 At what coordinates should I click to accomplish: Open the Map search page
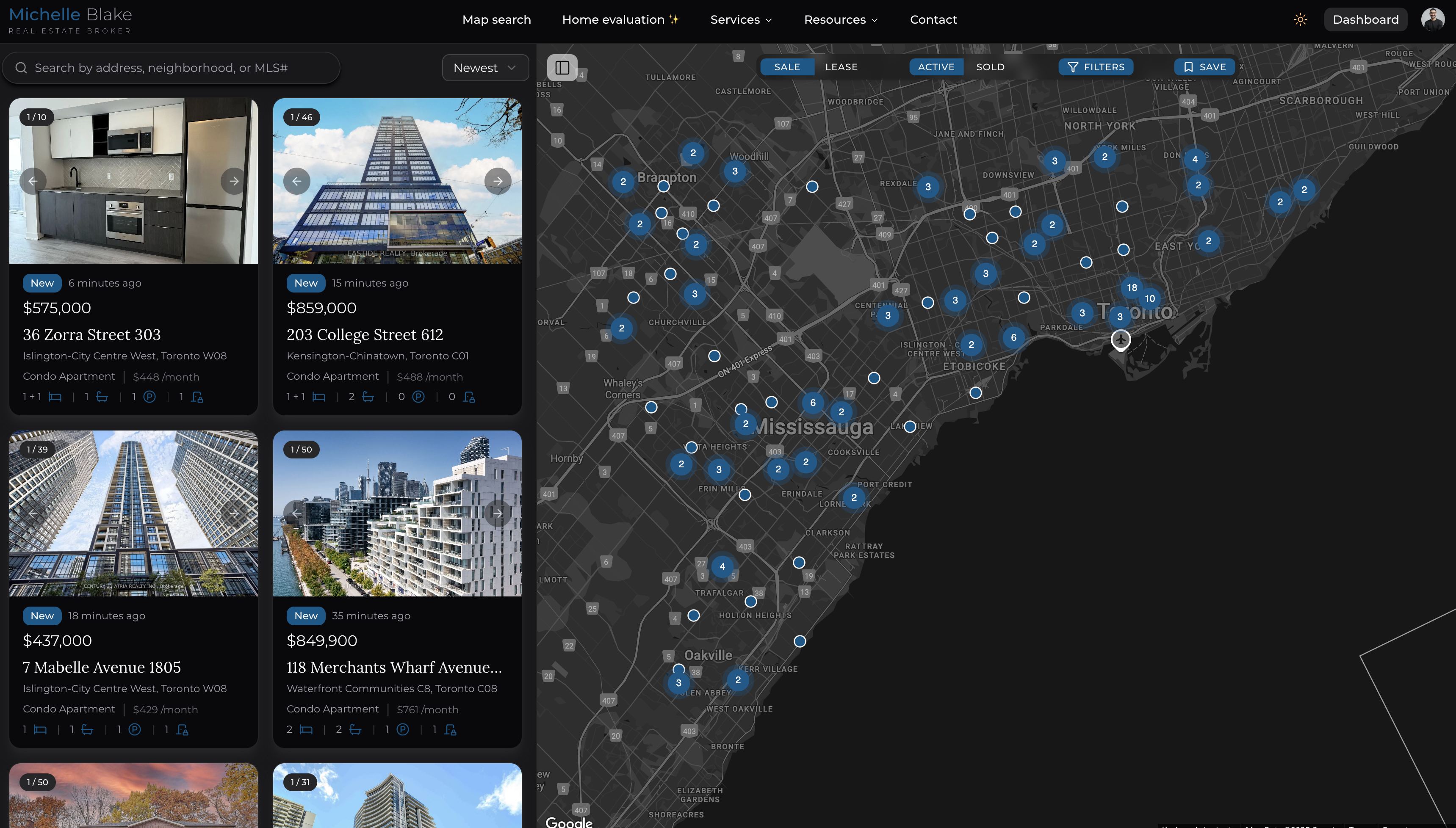click(x=496, y=19)
